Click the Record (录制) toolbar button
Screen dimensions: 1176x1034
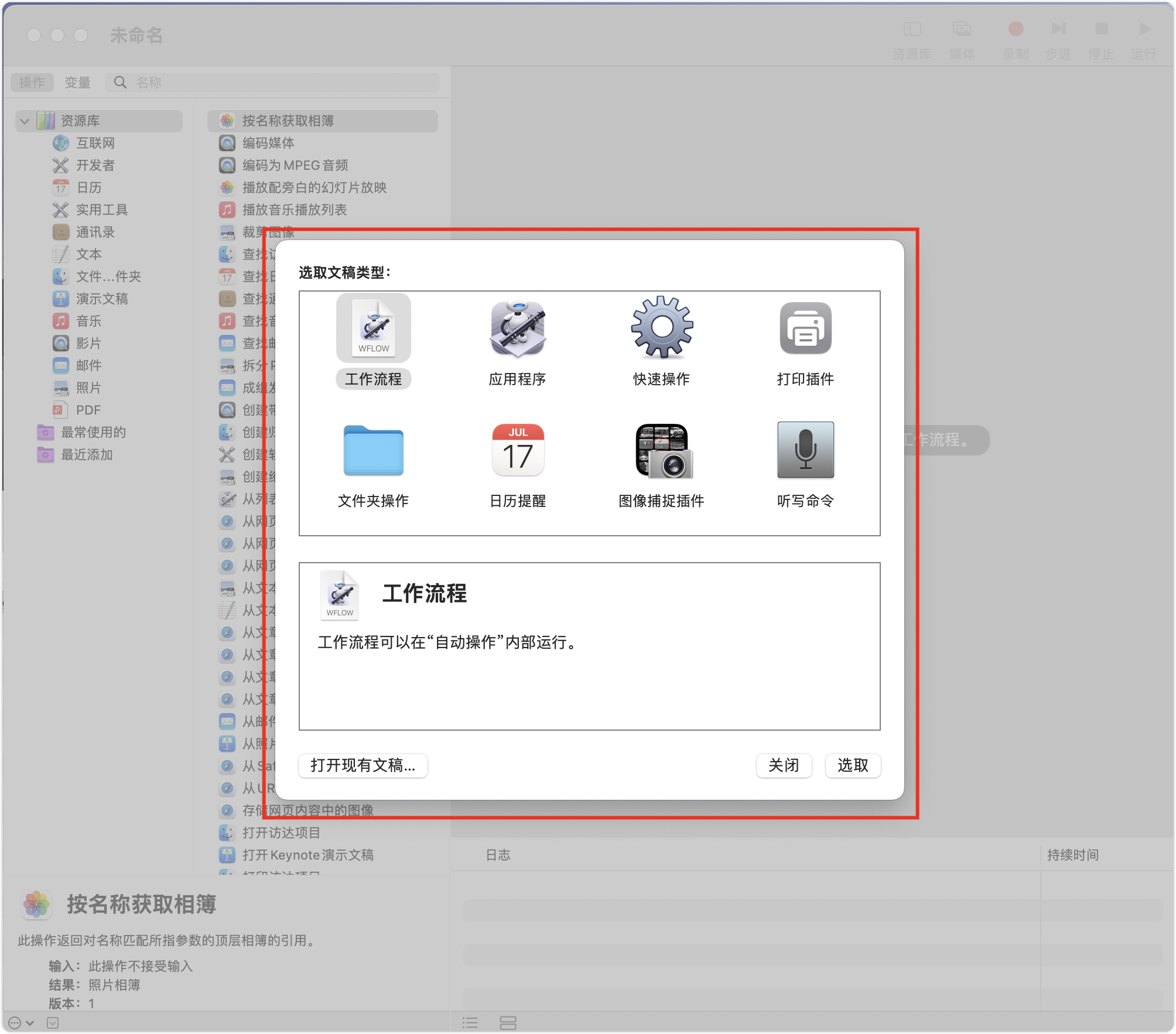point(1016,29)
